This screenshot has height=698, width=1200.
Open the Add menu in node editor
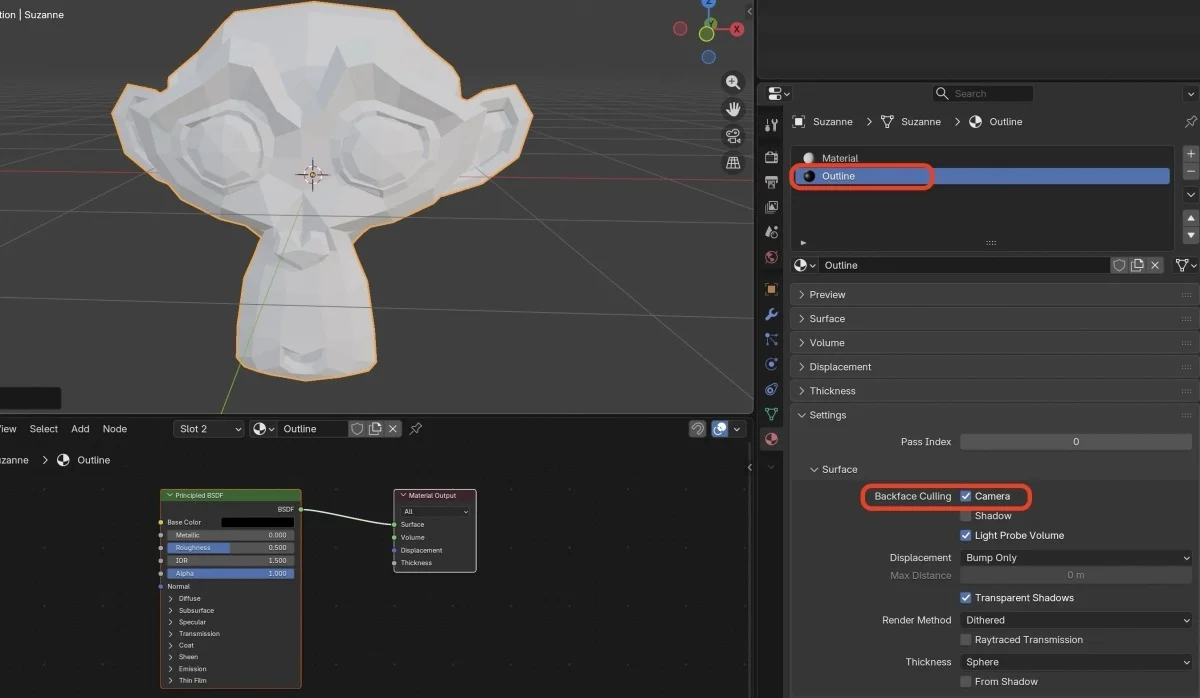pos(80,429)
